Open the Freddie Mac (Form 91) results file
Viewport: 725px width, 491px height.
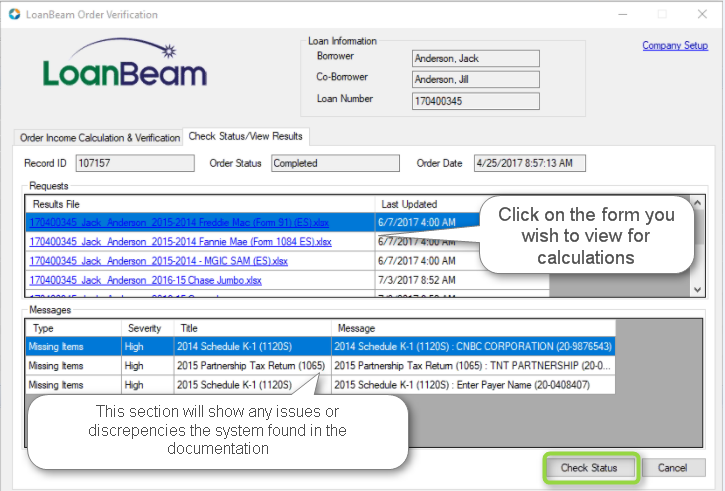tap(179, 222)
